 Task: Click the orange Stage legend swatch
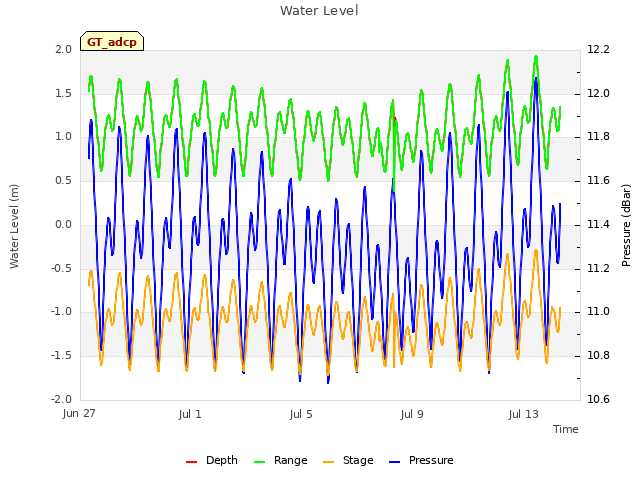(x=328, y=462)
